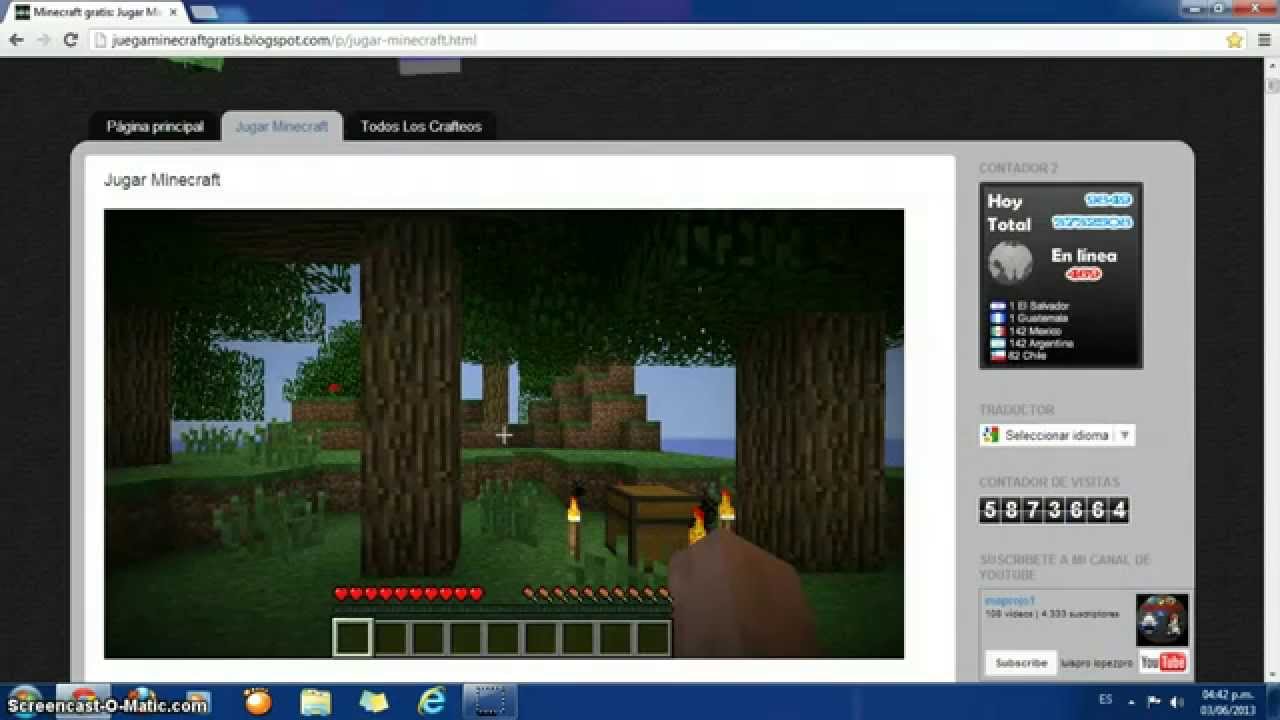Open the Windows Start button
The height and width of the screenshot is (720, 1280).
(24, 702)
